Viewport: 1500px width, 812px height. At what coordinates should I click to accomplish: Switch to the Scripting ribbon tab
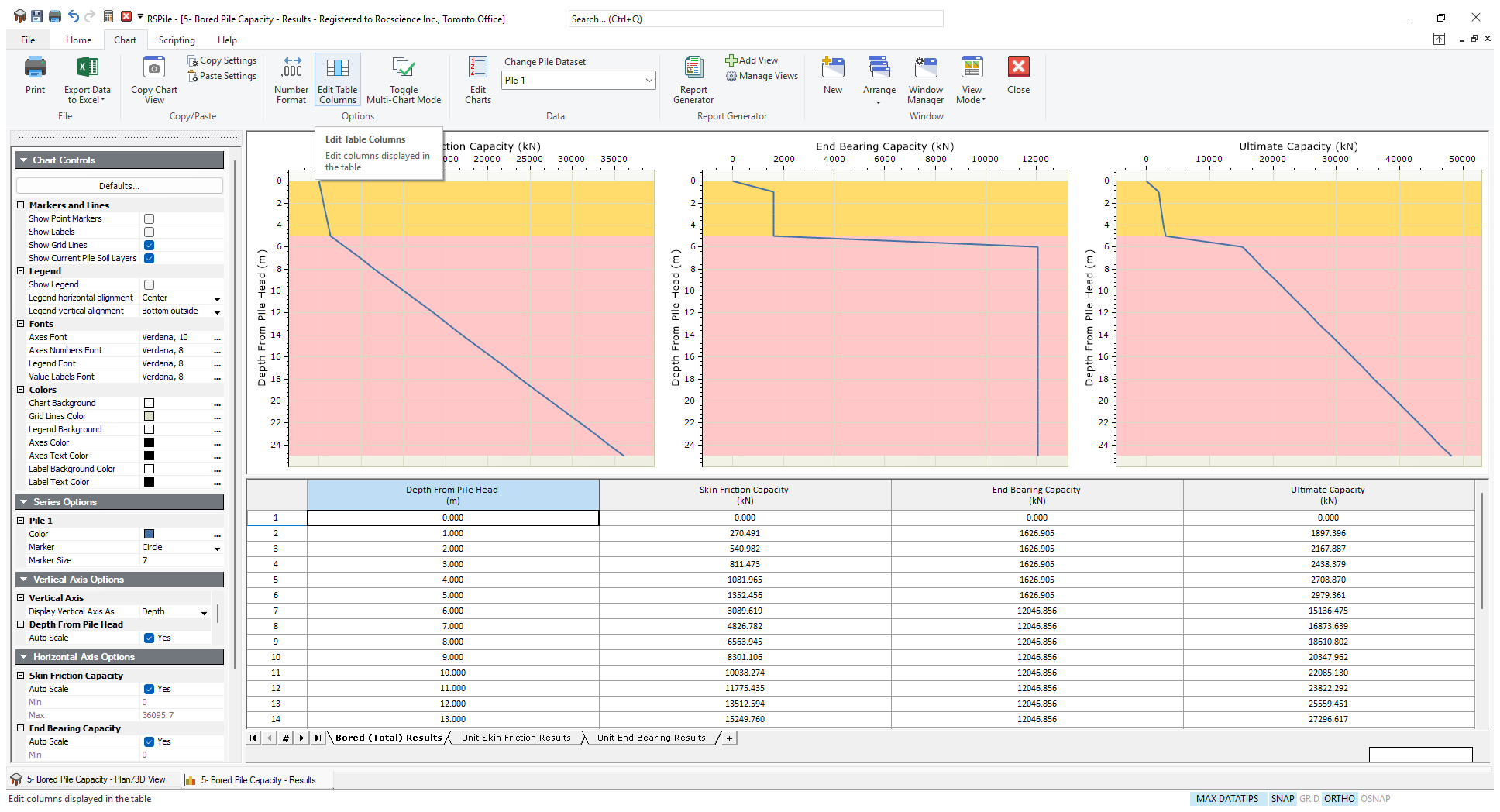tap(176, 40)
